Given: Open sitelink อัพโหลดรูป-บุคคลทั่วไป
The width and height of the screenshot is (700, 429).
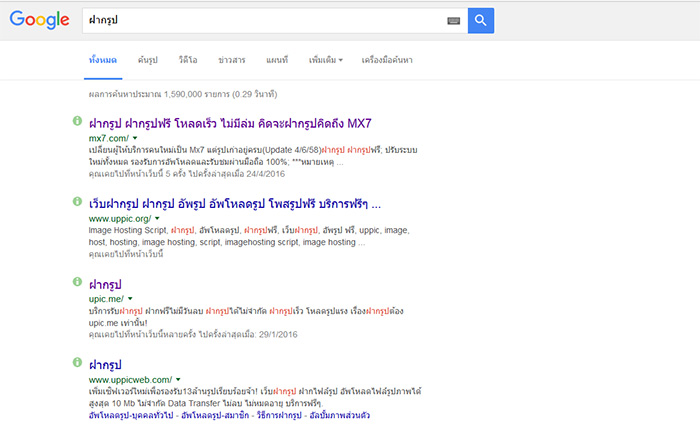Looking at the screenshot, I should pyautogui.click(x=131, y=415).
